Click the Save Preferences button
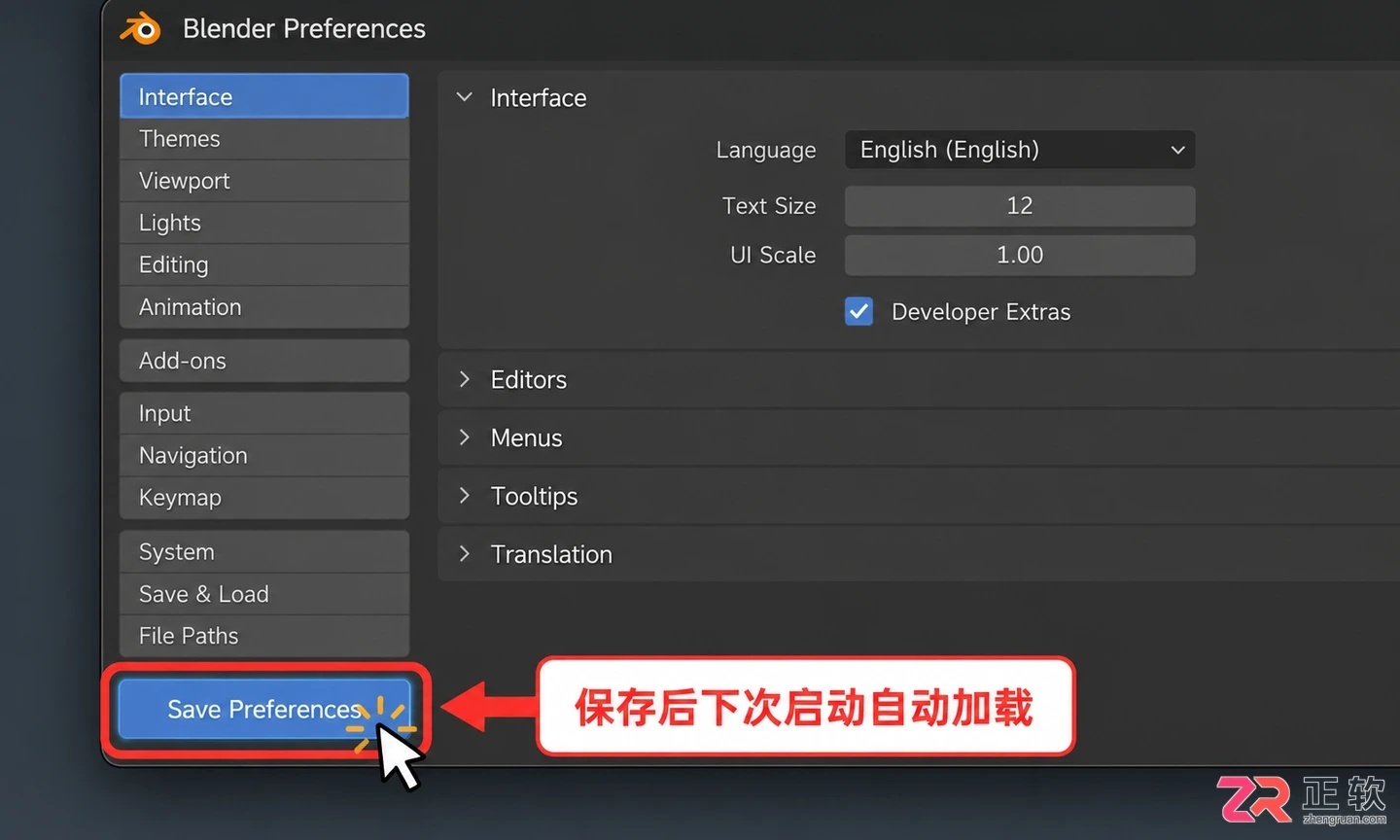Image resolution: width=1400 pixels, height=840 pixels. click(264, 709)
